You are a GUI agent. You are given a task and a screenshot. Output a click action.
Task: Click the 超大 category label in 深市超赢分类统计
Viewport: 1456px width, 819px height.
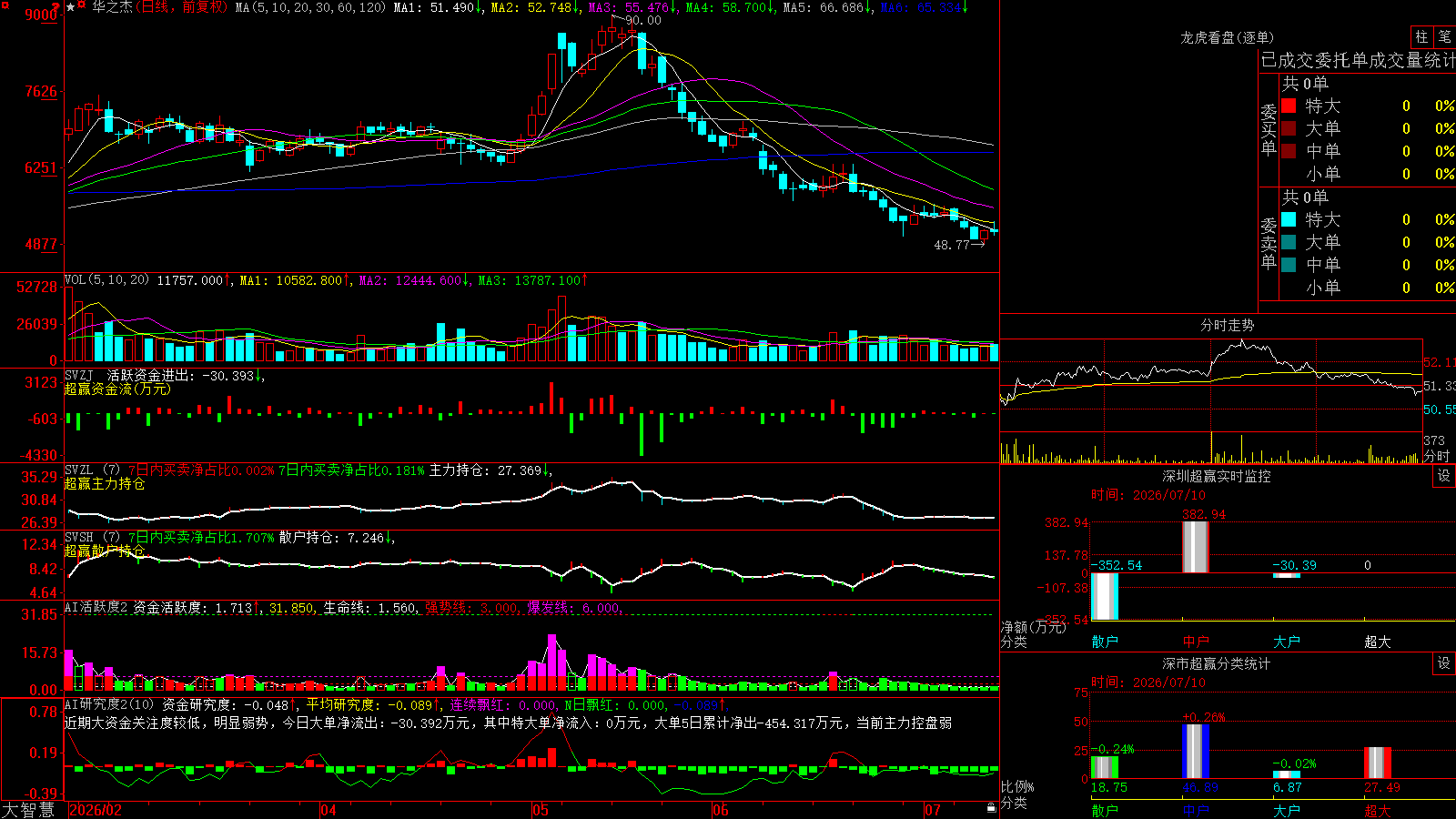[1378, 811]
